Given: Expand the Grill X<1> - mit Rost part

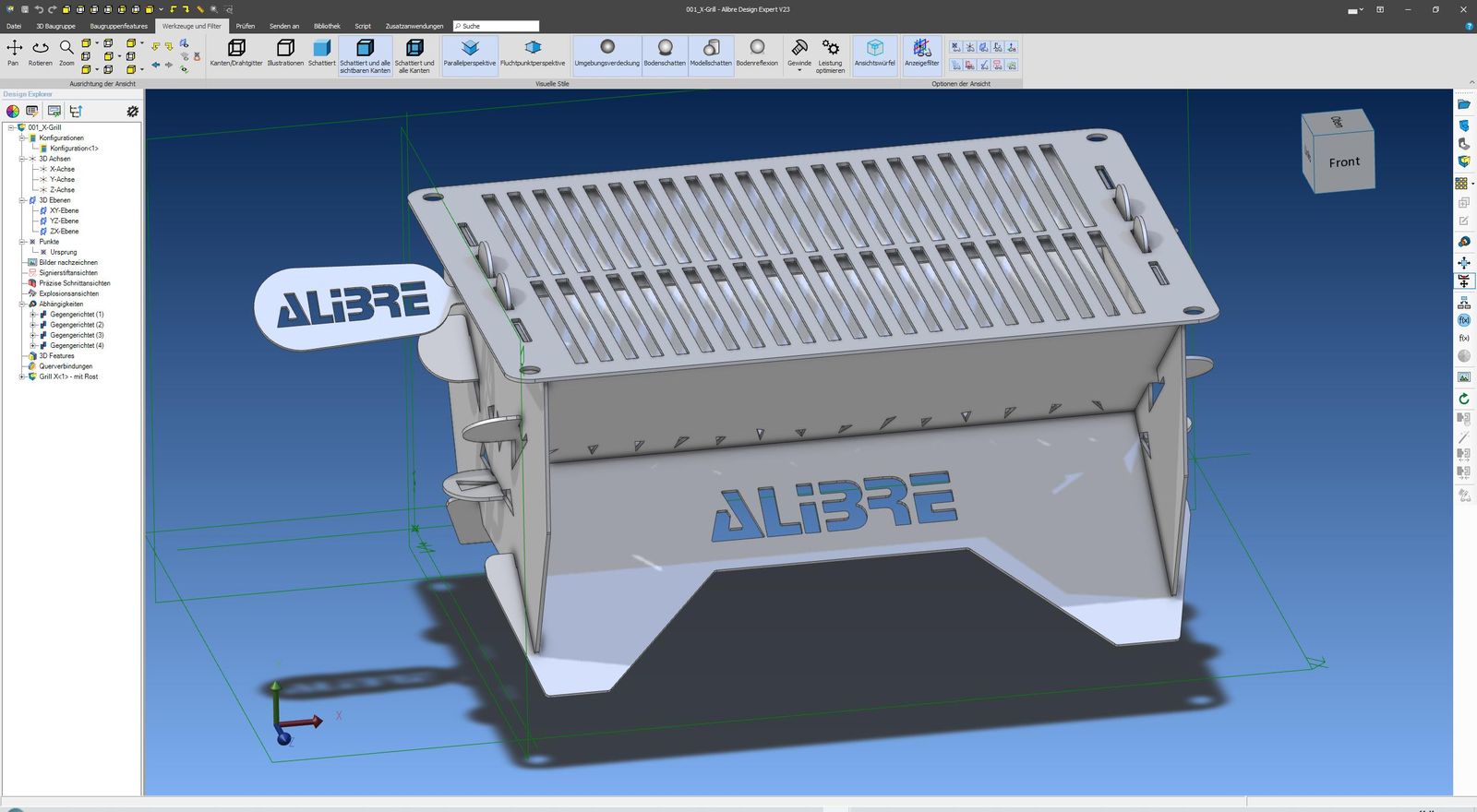Looking at the screenshot, I should [22, 376].
